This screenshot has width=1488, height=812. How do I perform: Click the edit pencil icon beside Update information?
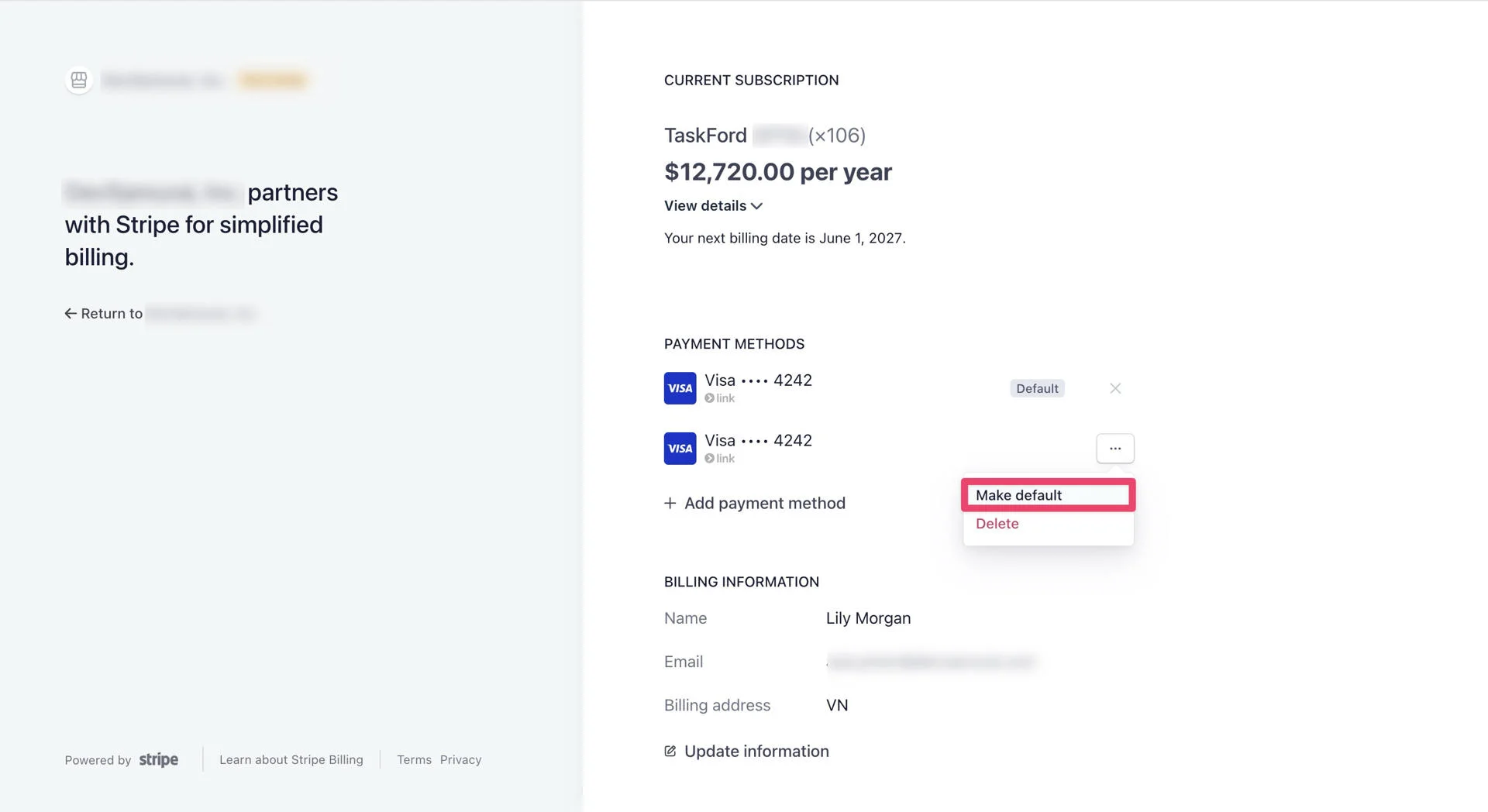670,751
